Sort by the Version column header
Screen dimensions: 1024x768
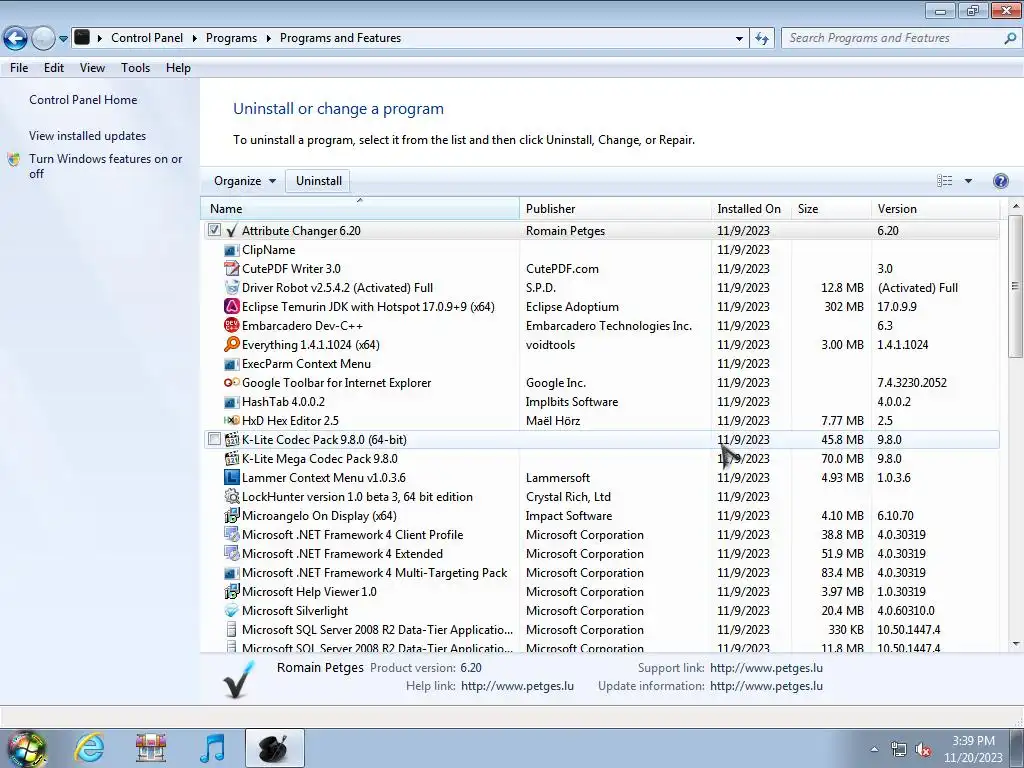click(935, 209)
